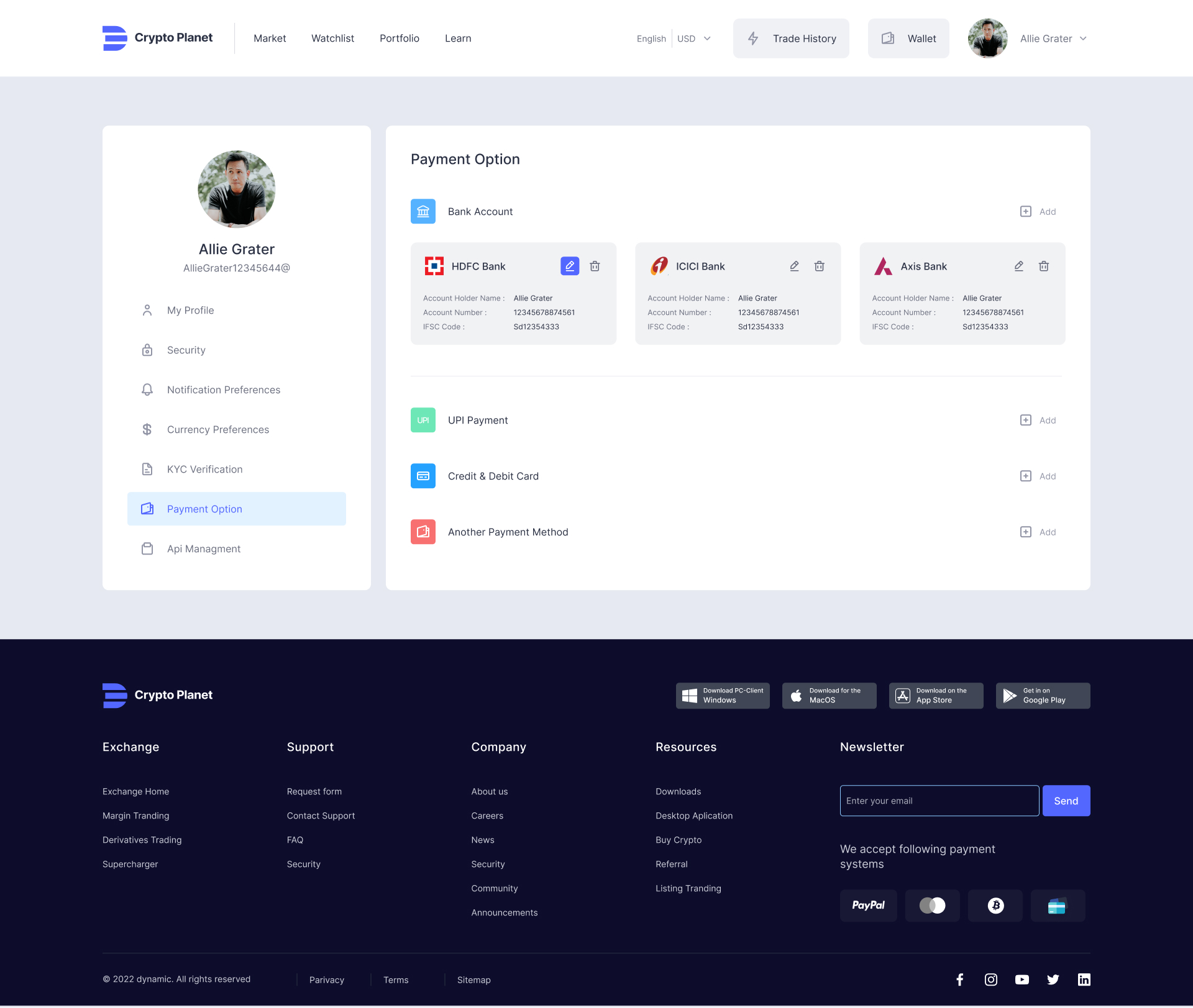The width and height of the screenshot is (1193, 1008).
Task: Click the Trade History button
Action: click(790, 39)
